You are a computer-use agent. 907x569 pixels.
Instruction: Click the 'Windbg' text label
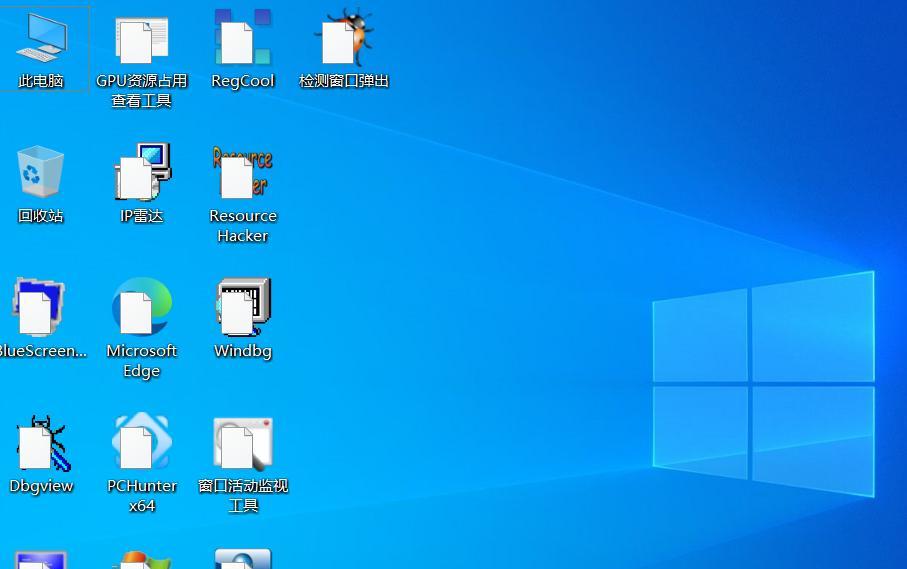click(x=243, y=351)
